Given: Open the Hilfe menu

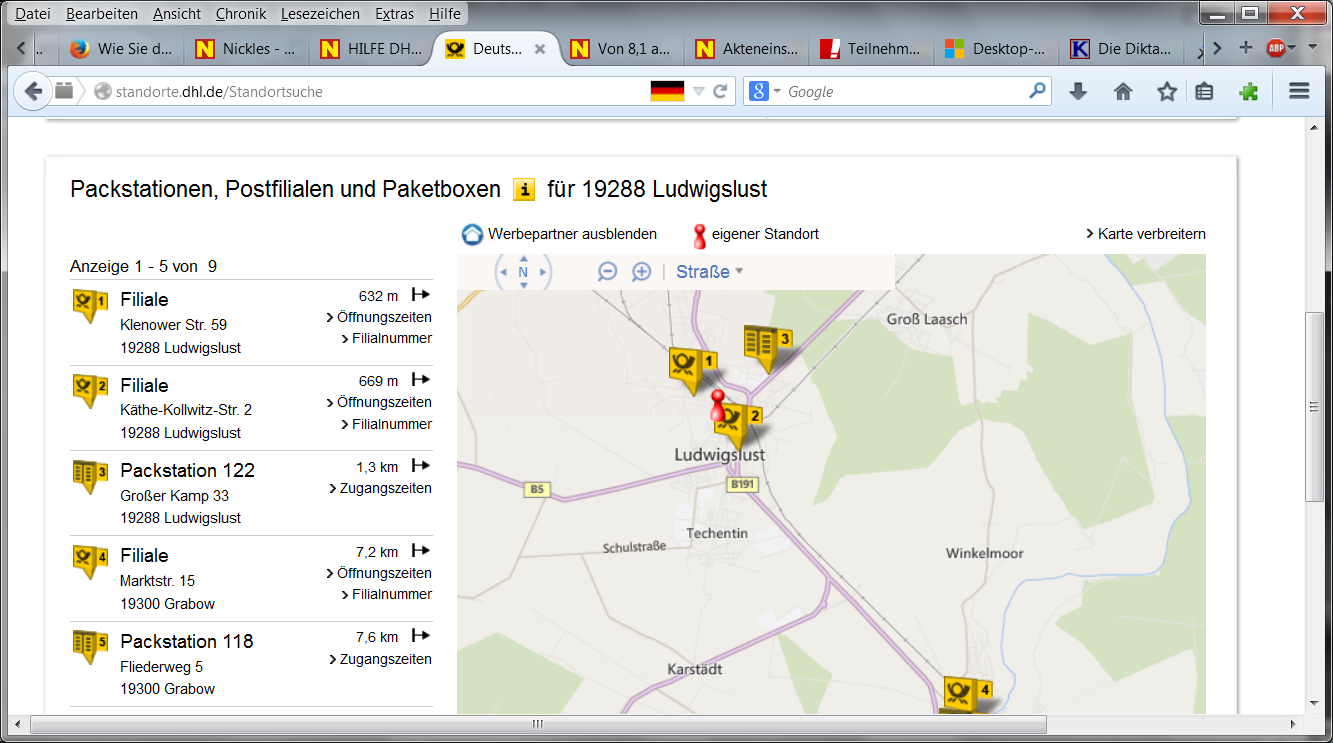Looking at the screenshot, I should (445, 14).
